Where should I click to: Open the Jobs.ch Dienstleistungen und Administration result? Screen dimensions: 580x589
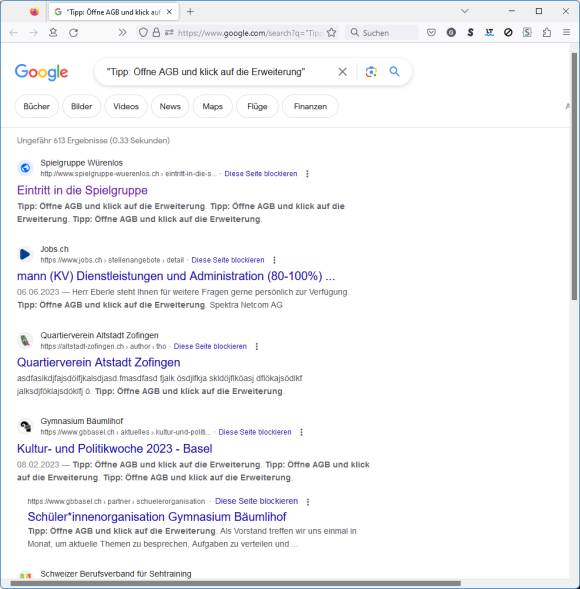tap(176, 276)
